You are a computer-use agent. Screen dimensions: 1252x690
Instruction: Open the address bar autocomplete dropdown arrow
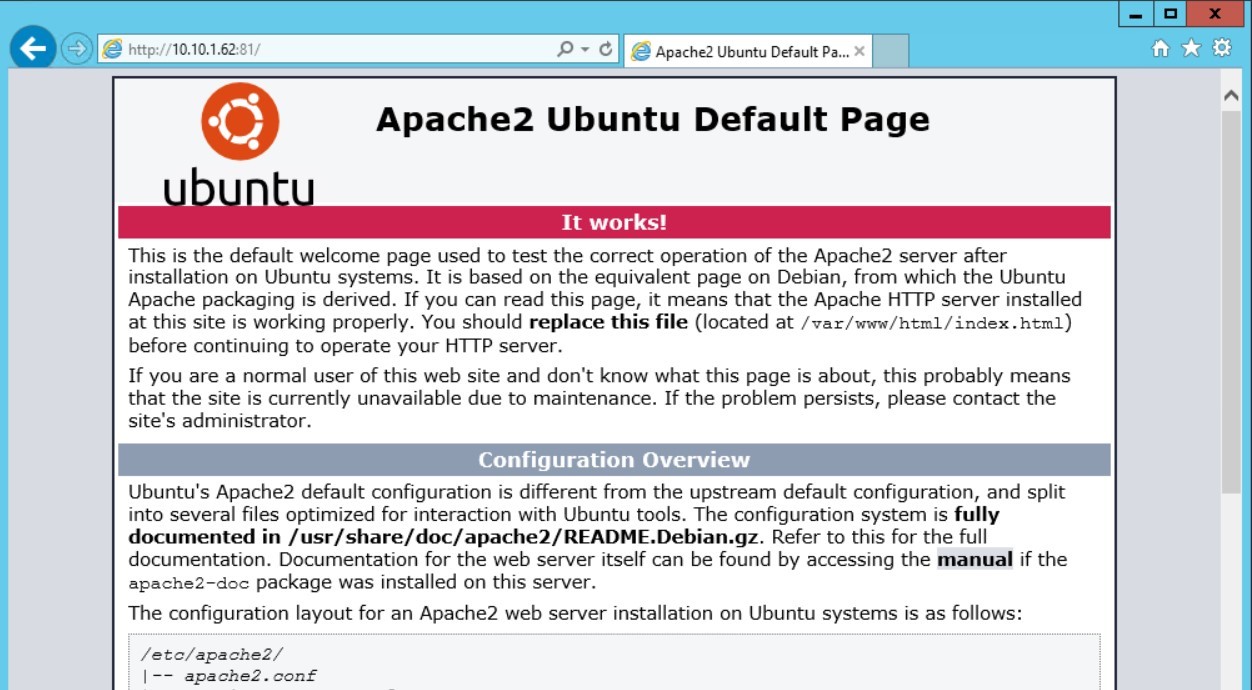586,49
